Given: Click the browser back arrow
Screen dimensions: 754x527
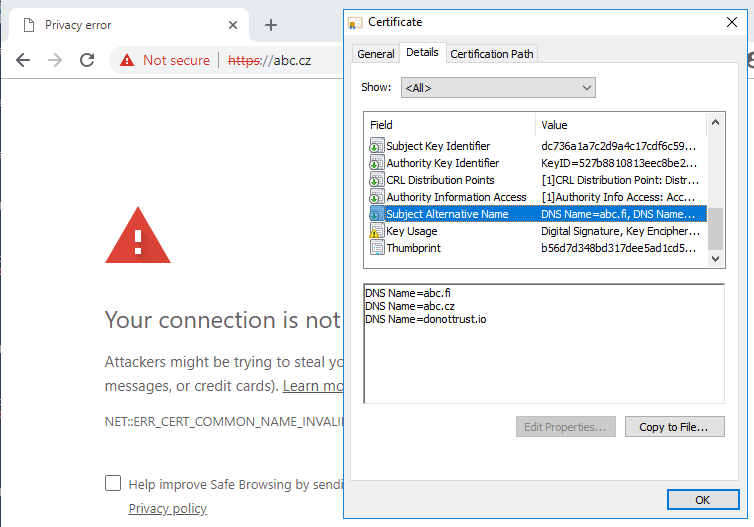Looking at the screenshot, I should [x=23, y=60].
